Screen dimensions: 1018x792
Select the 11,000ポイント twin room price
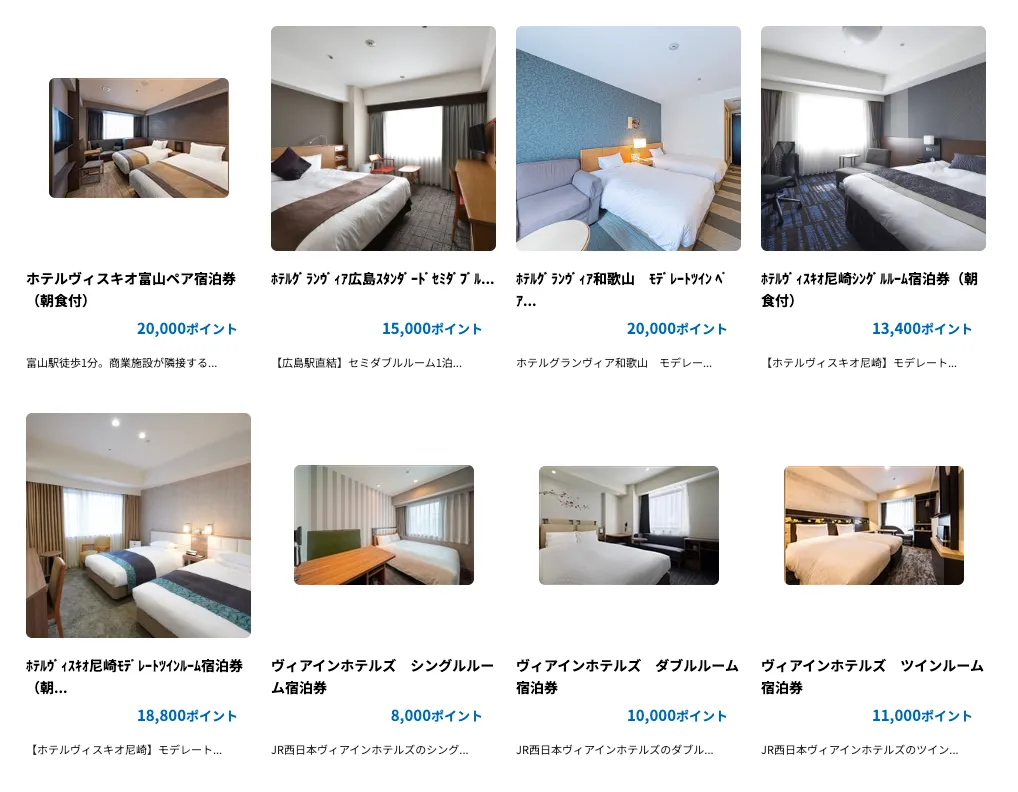click(922, 715)
